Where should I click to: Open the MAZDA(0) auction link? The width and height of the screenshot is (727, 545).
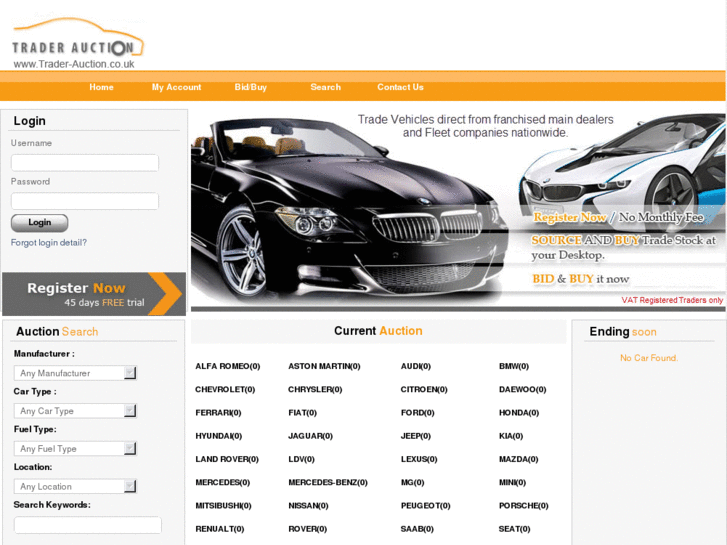tap(518, 459)
